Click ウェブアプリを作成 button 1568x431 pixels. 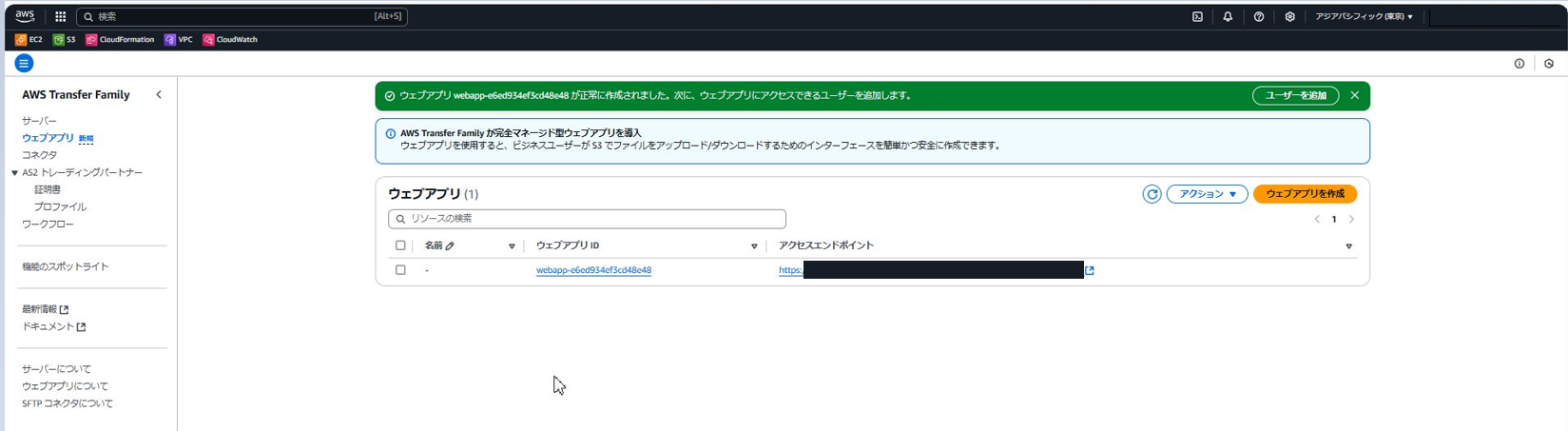[1305, 194]
